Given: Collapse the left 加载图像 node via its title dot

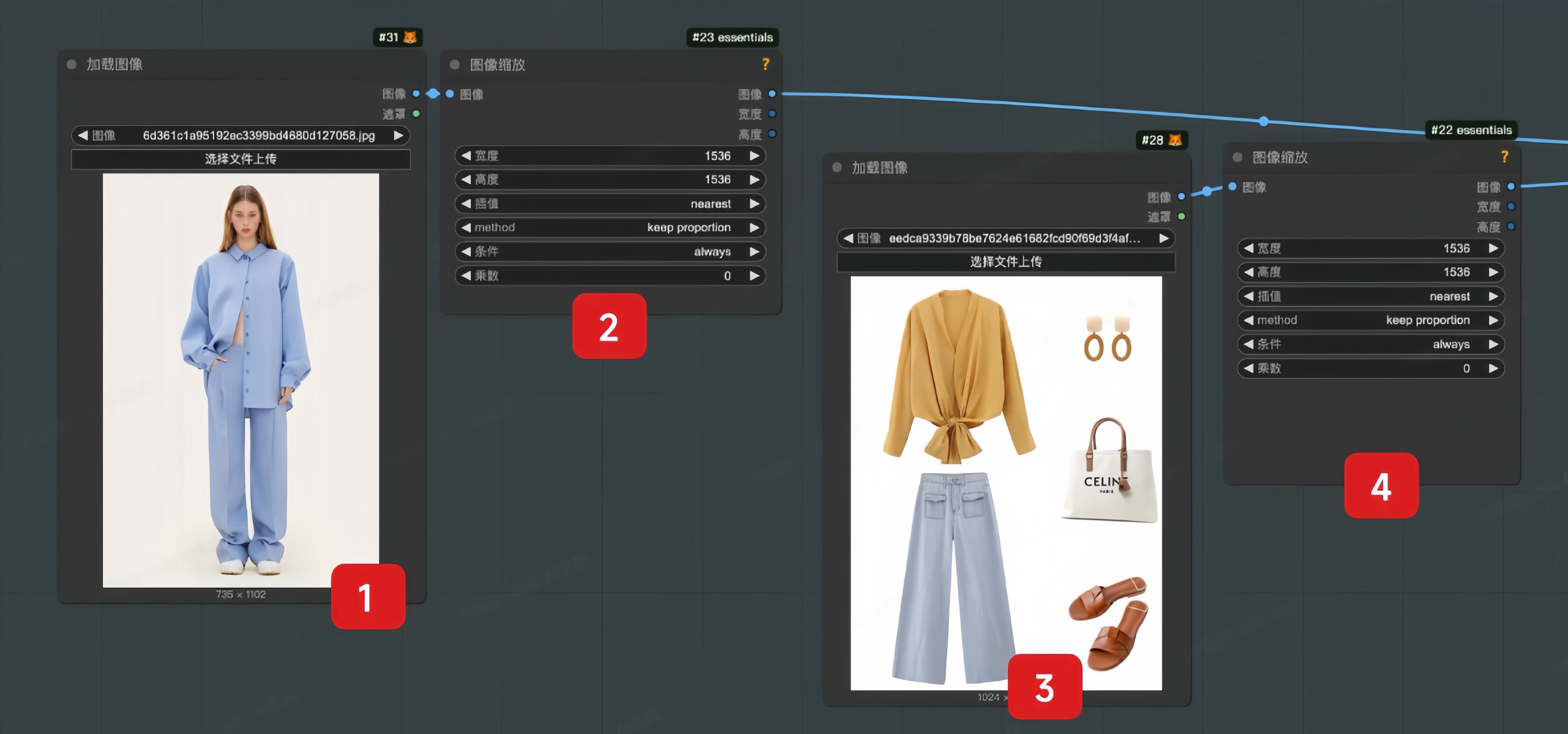Looking at the screenshot, I should click(72, 64).
